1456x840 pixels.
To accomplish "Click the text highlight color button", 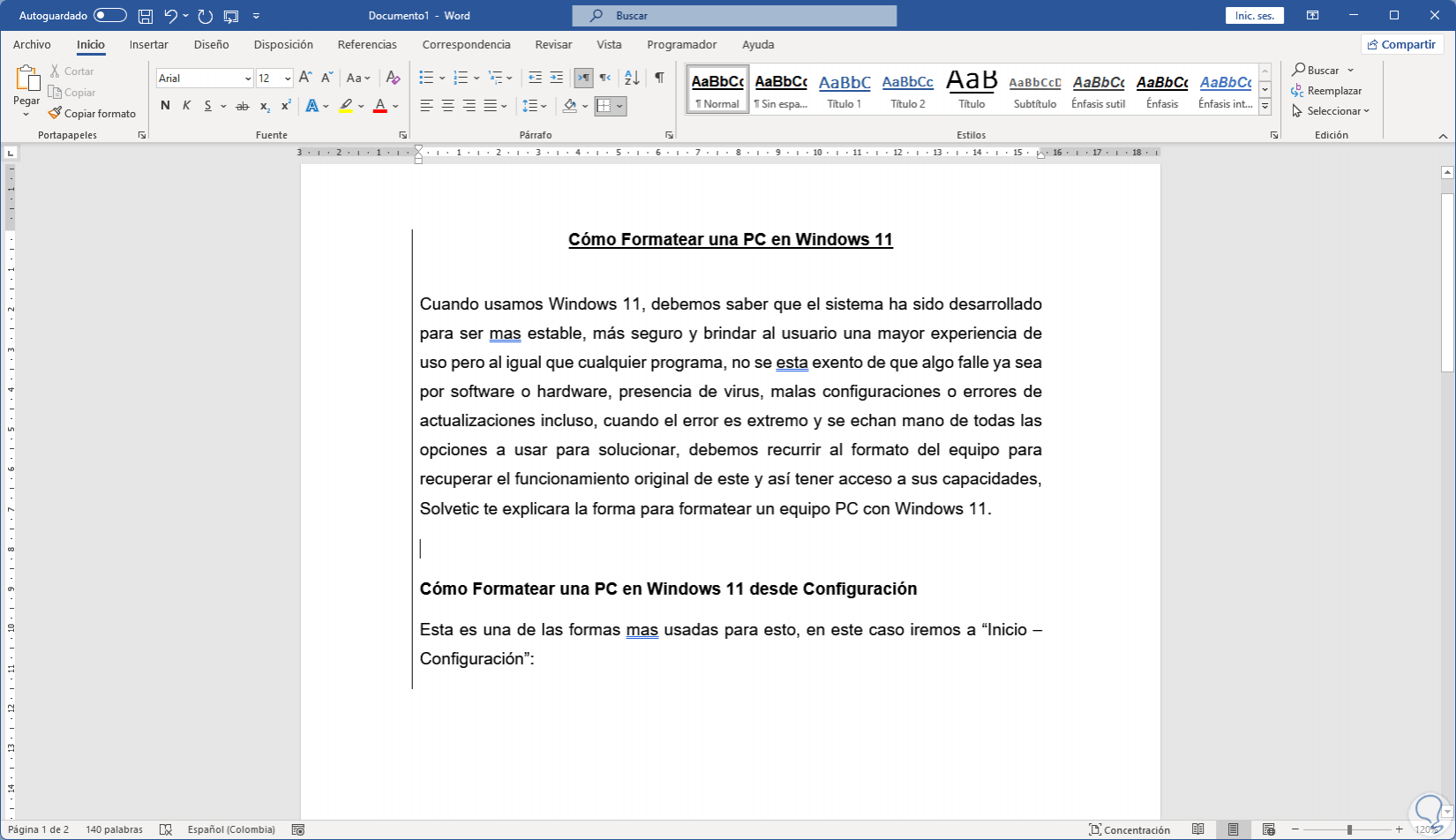I will [x=346, y=106].
